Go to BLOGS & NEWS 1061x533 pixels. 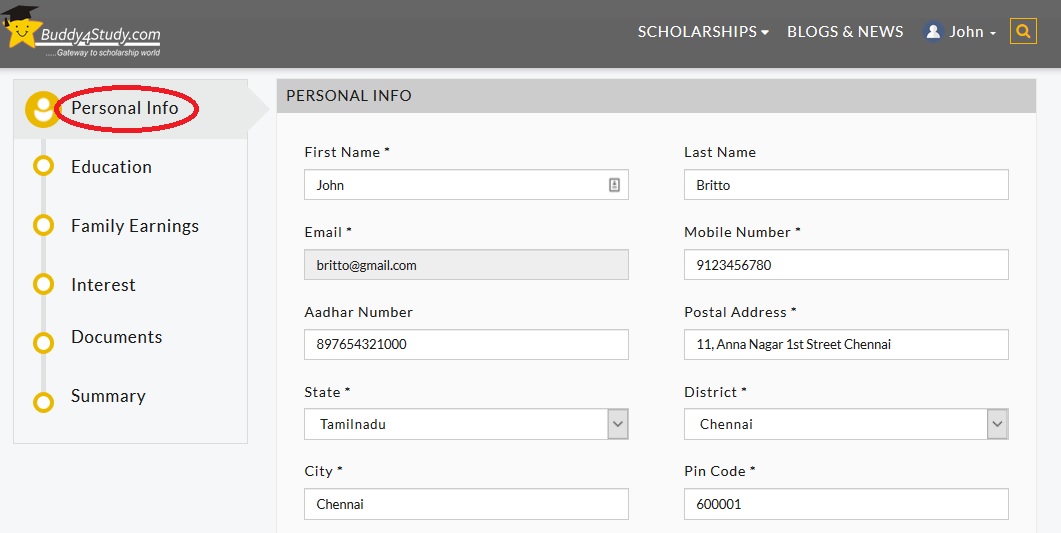845,32
